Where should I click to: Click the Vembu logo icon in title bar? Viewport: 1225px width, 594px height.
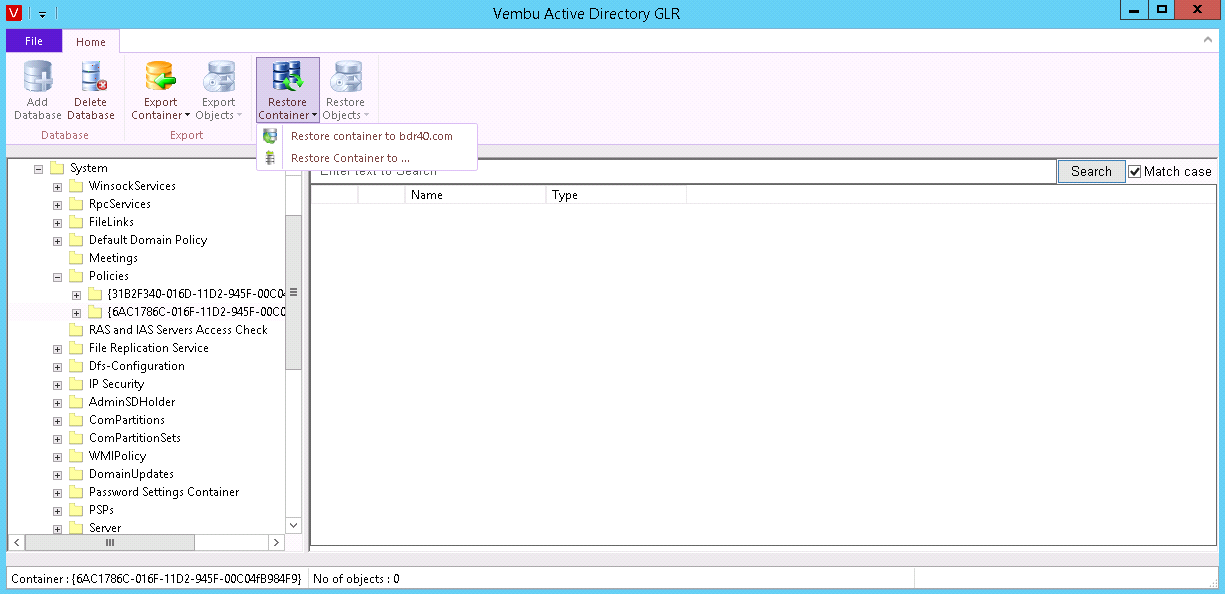pos(14,13)
